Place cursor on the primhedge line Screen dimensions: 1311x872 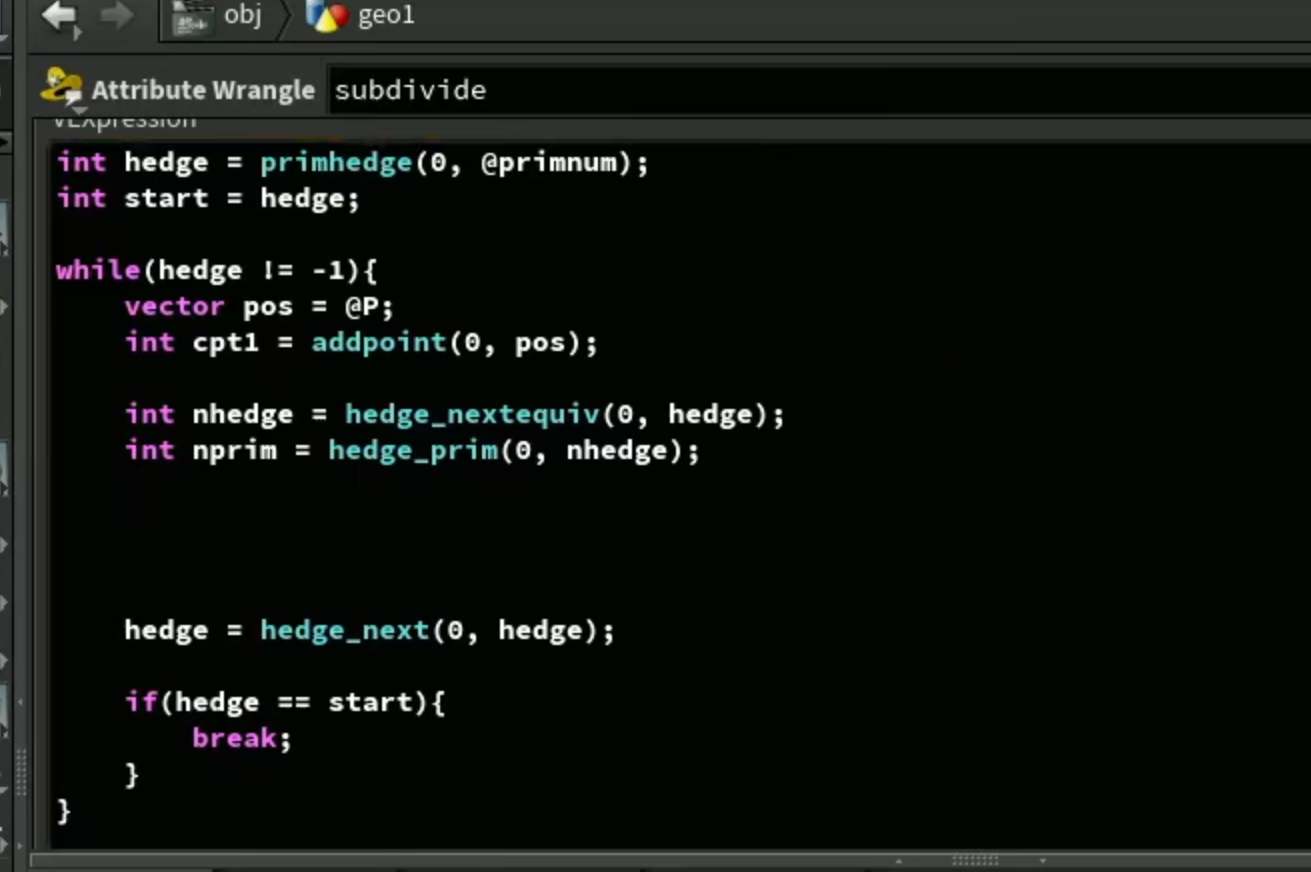coord(353,162)
